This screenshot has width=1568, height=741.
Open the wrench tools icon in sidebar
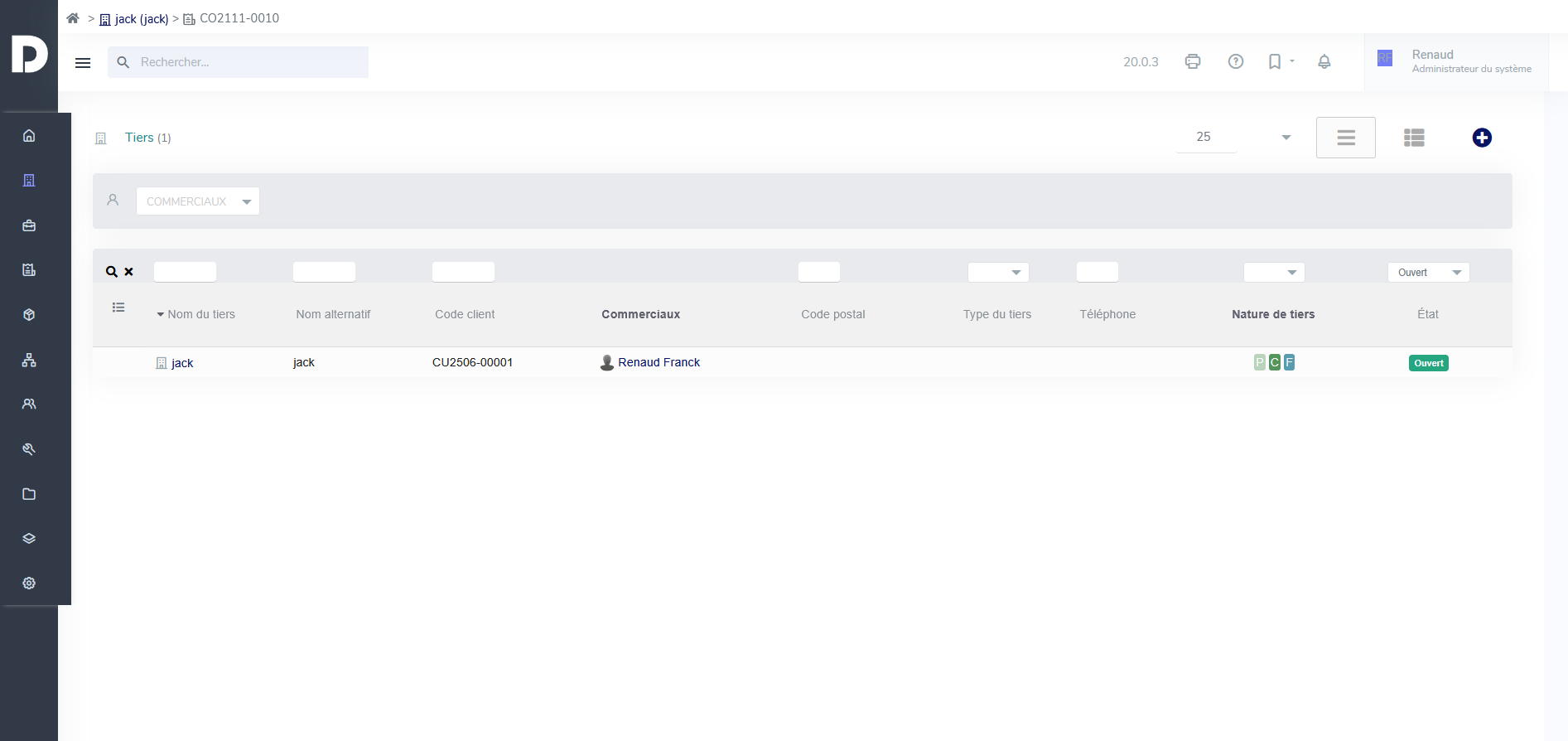tap(29, 449)
